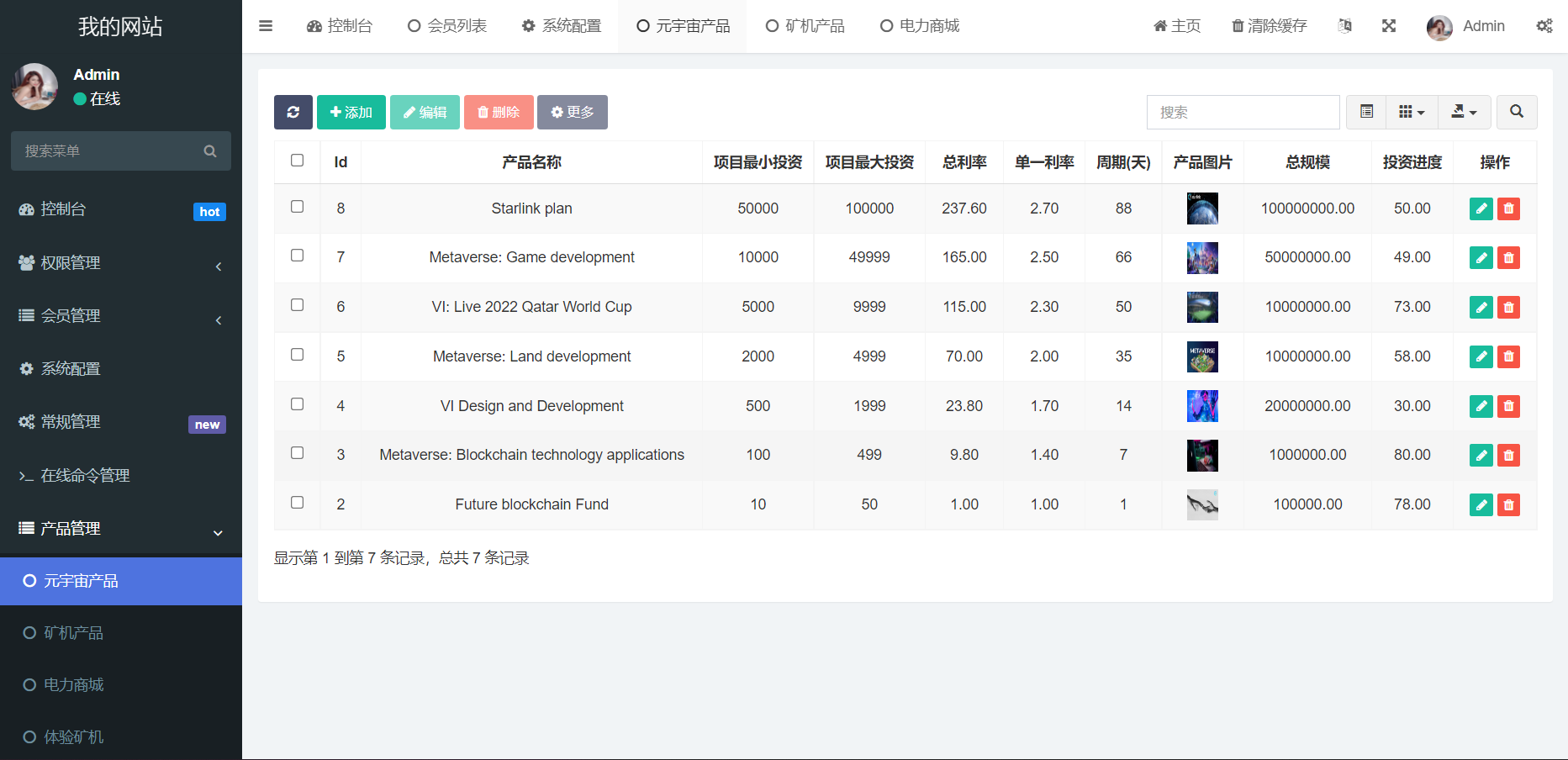Switch to 矿机产品 tab

[805, 26]
